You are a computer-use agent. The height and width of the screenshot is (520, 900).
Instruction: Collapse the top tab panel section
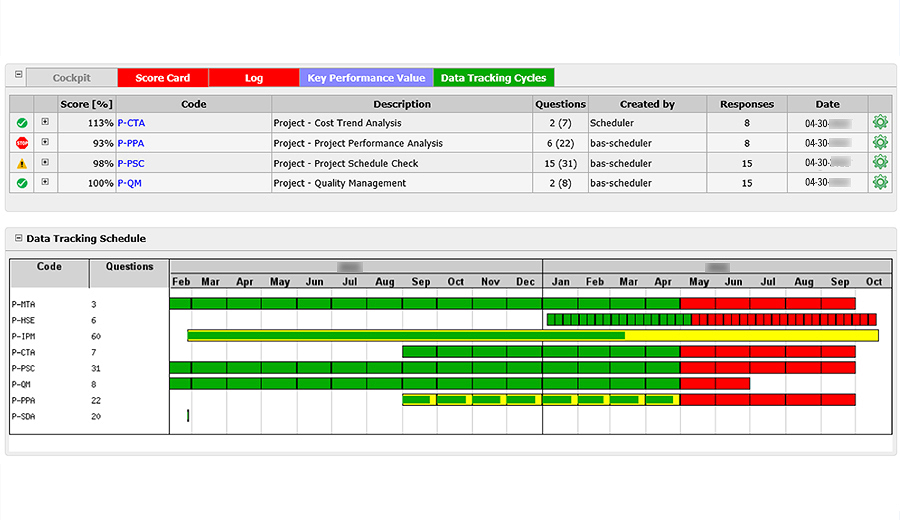[x=18, y=76]
